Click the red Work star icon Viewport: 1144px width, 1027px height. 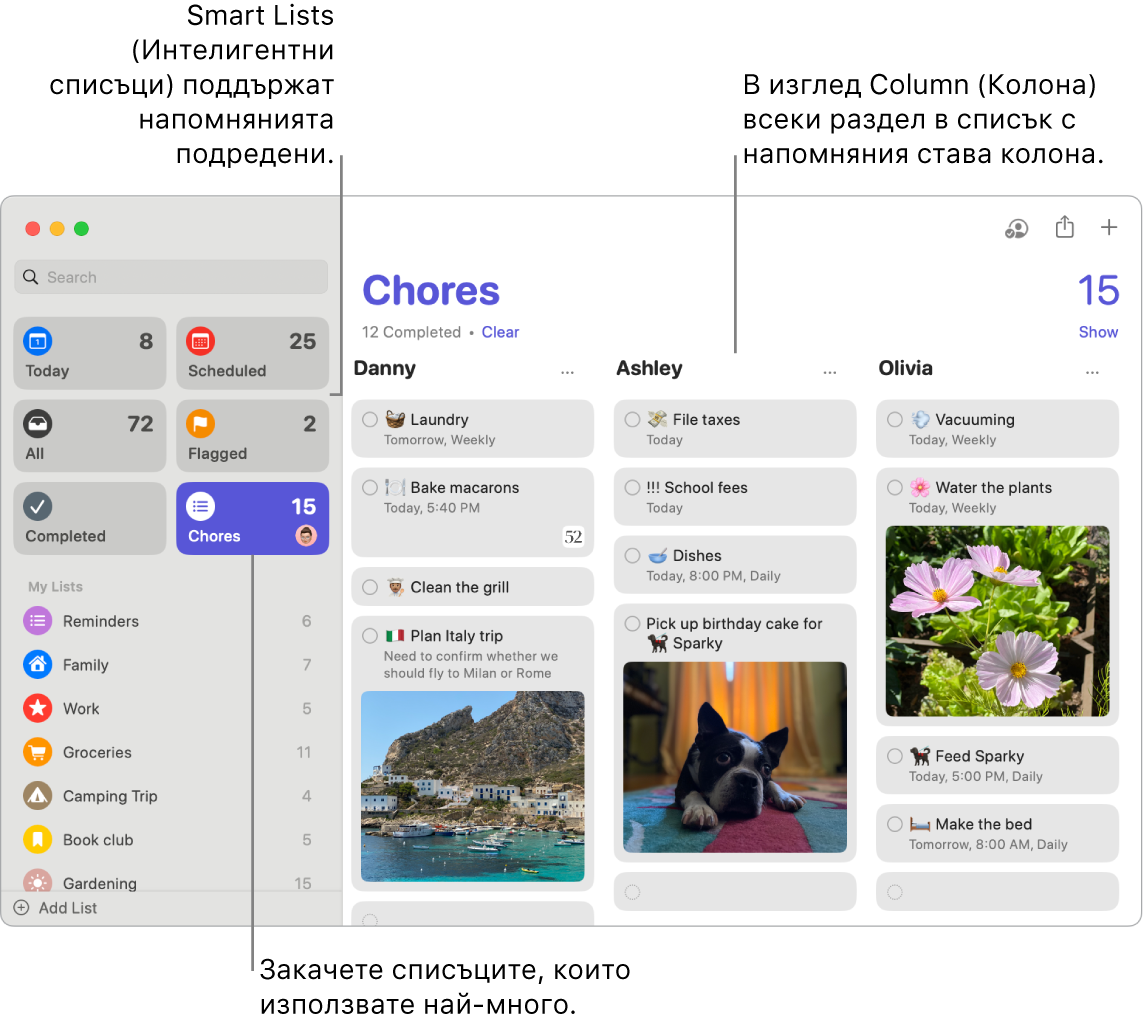[x=38, y=708]
